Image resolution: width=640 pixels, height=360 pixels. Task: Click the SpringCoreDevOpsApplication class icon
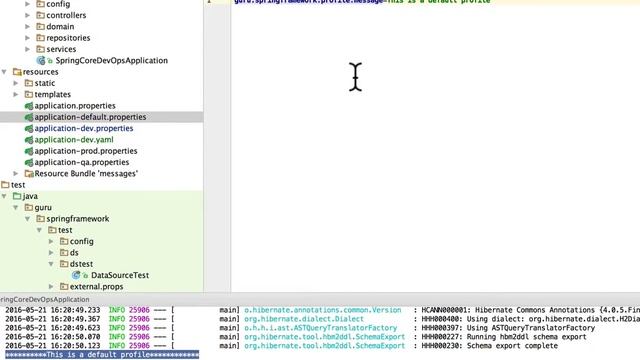pyautogui.click(x=41, y=60)
